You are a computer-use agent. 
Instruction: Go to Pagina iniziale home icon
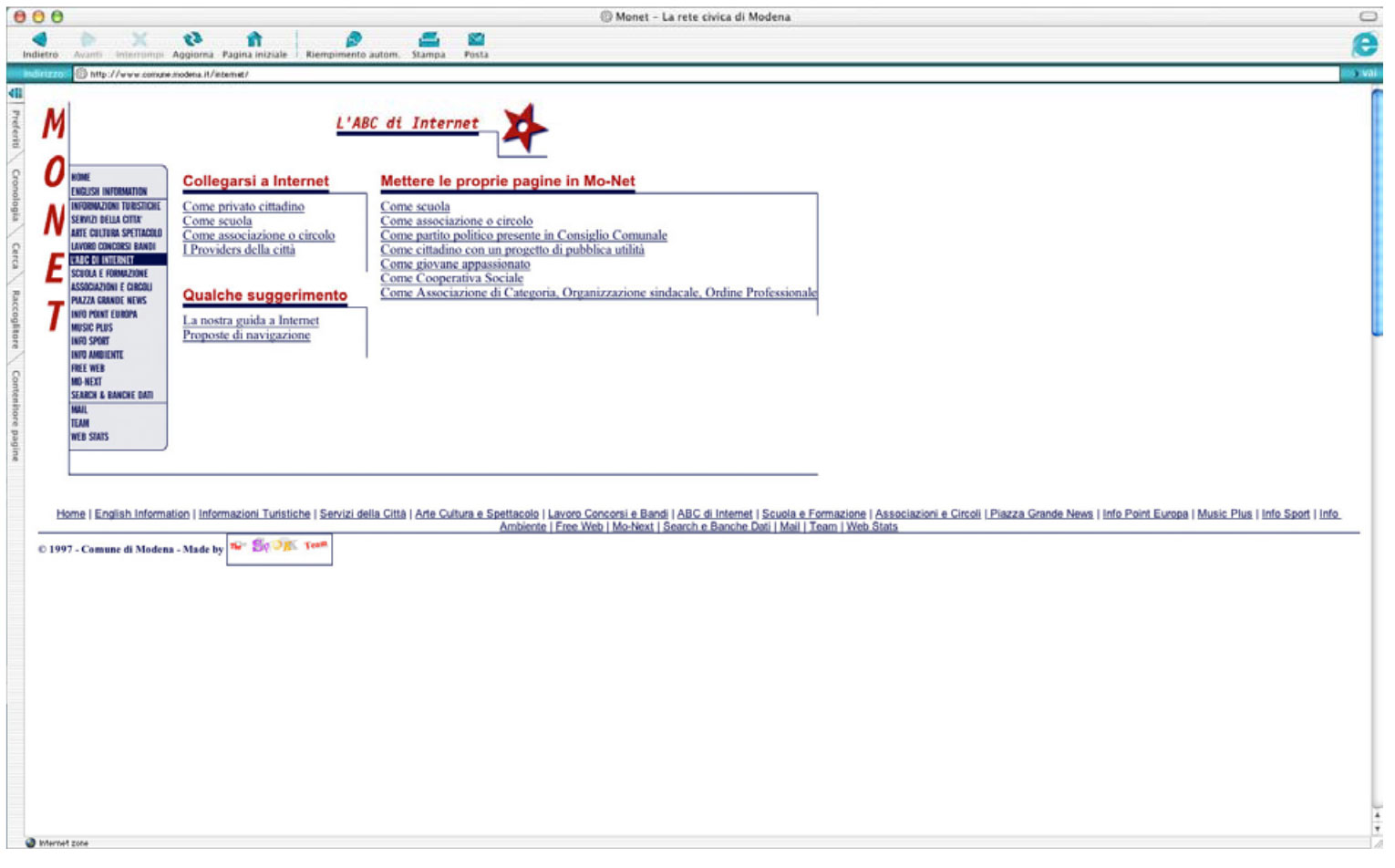(x=254, y=39)
